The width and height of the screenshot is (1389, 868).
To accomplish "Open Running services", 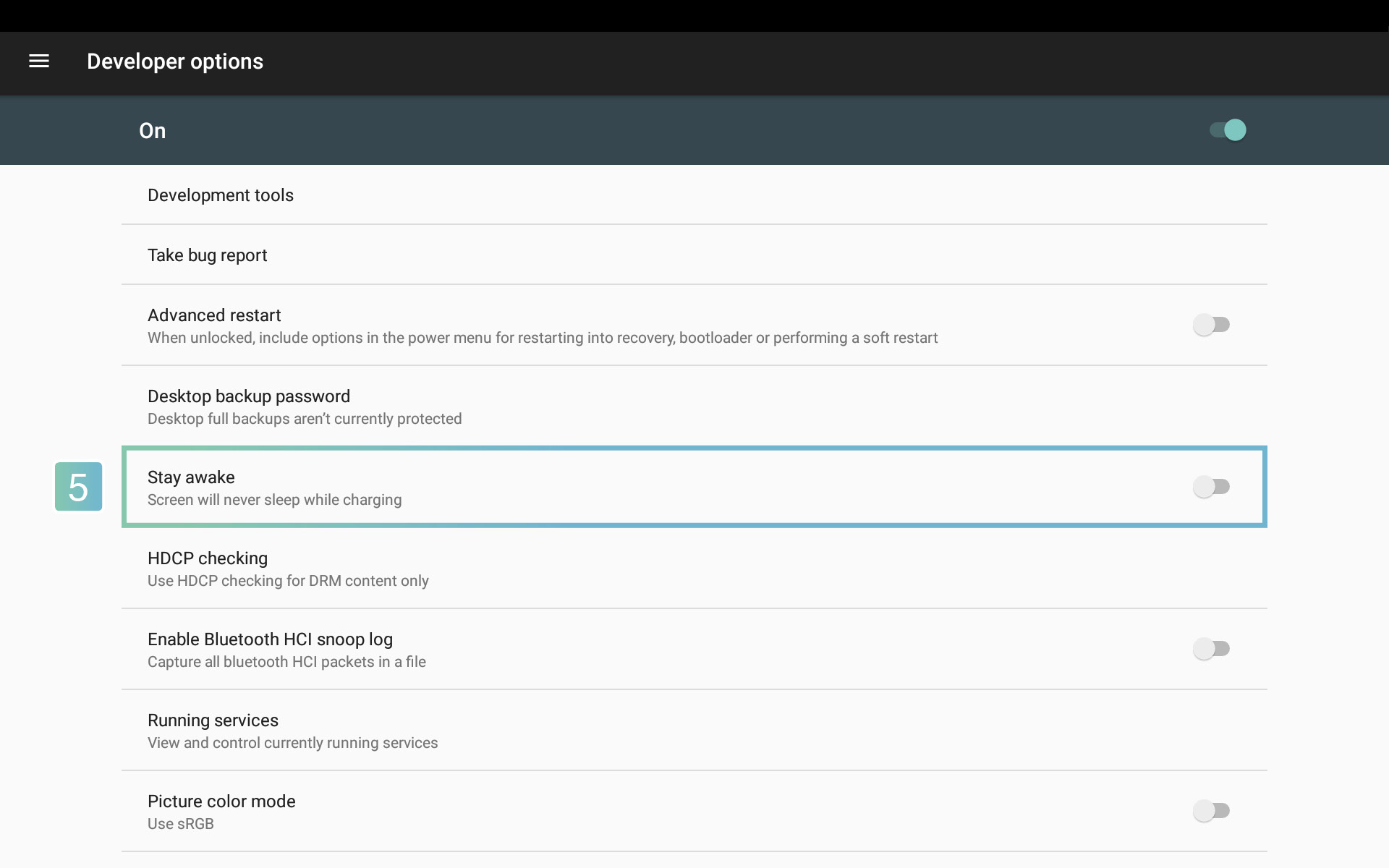I will coord(694,731).
